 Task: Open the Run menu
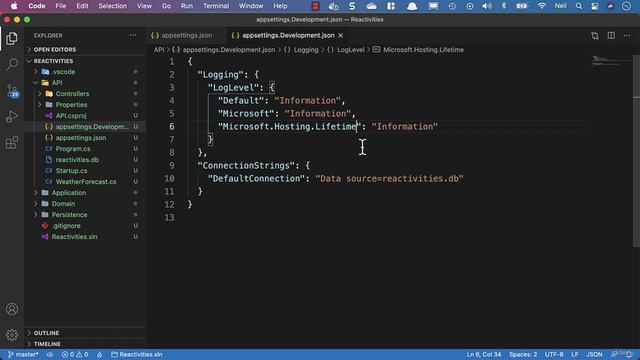click(x=187, y=6)
